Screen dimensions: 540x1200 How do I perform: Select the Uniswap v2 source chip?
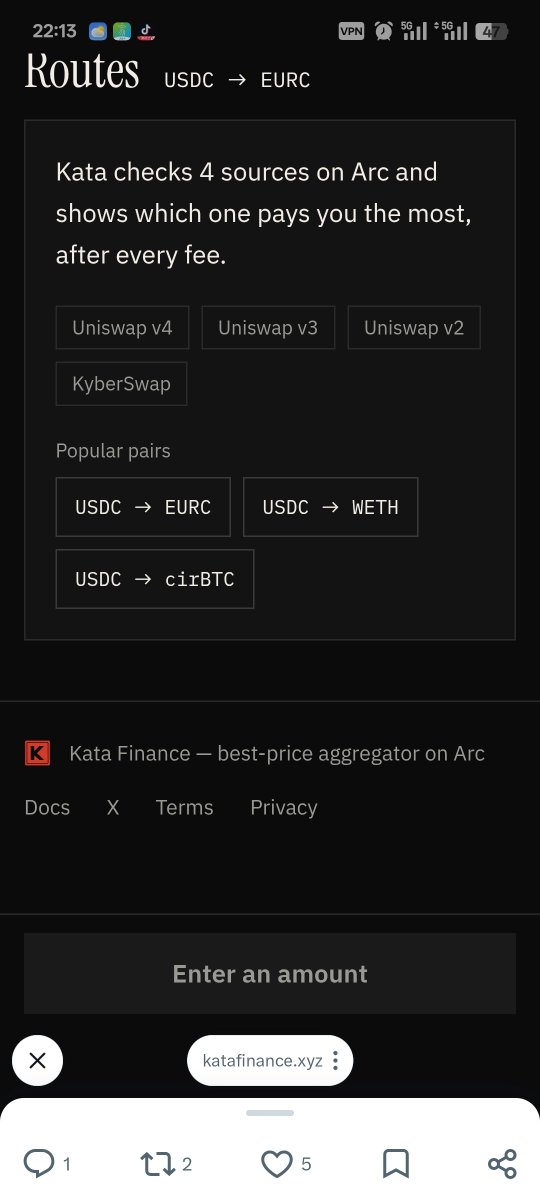[414, 328]
